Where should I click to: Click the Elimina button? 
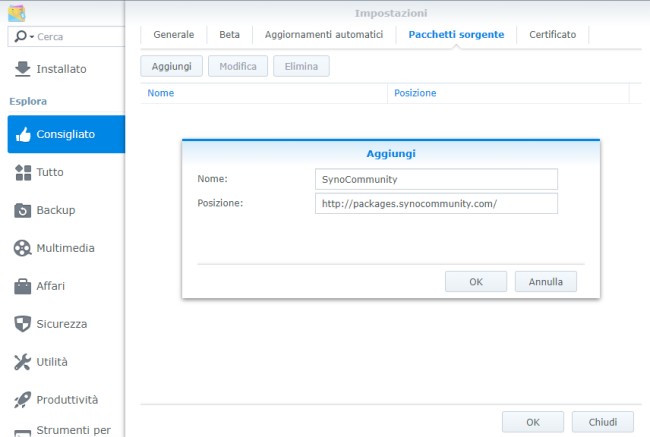301,66
